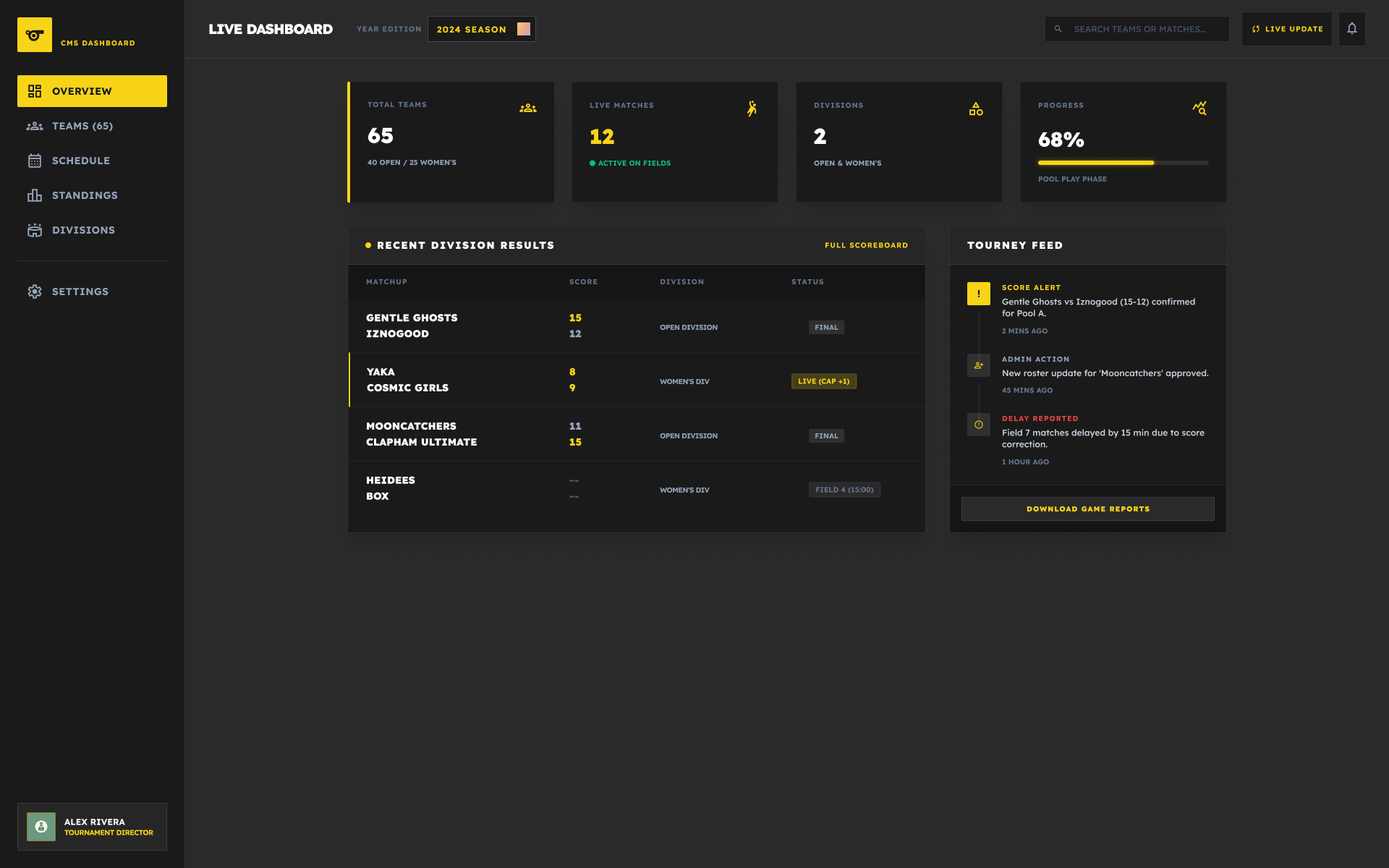Screen dimensions: 1389x868
Task: Click the Progress analytics icon
Action: (1199, 109)
